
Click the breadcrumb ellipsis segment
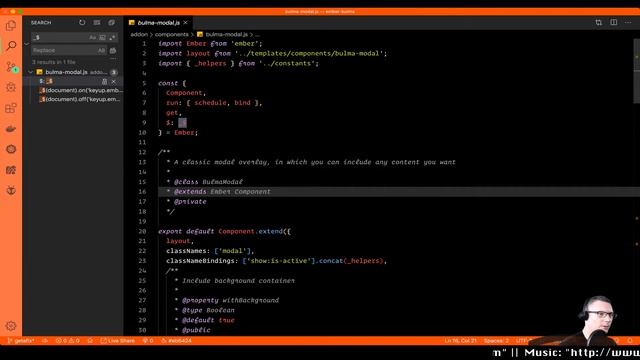[x=257, y=35]
